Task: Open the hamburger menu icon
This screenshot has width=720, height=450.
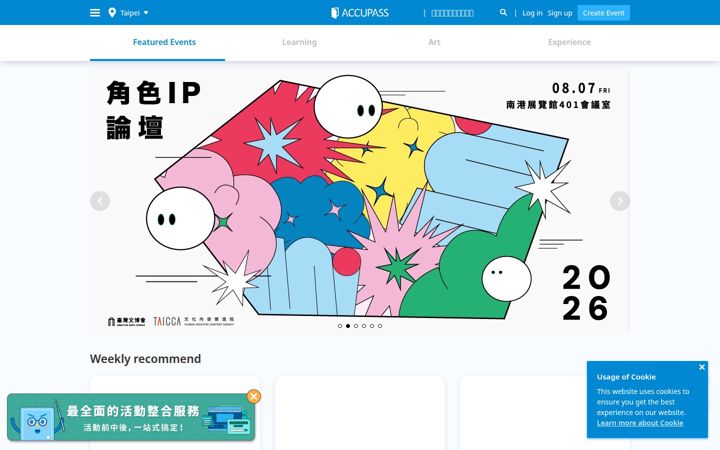Action: 95,13
